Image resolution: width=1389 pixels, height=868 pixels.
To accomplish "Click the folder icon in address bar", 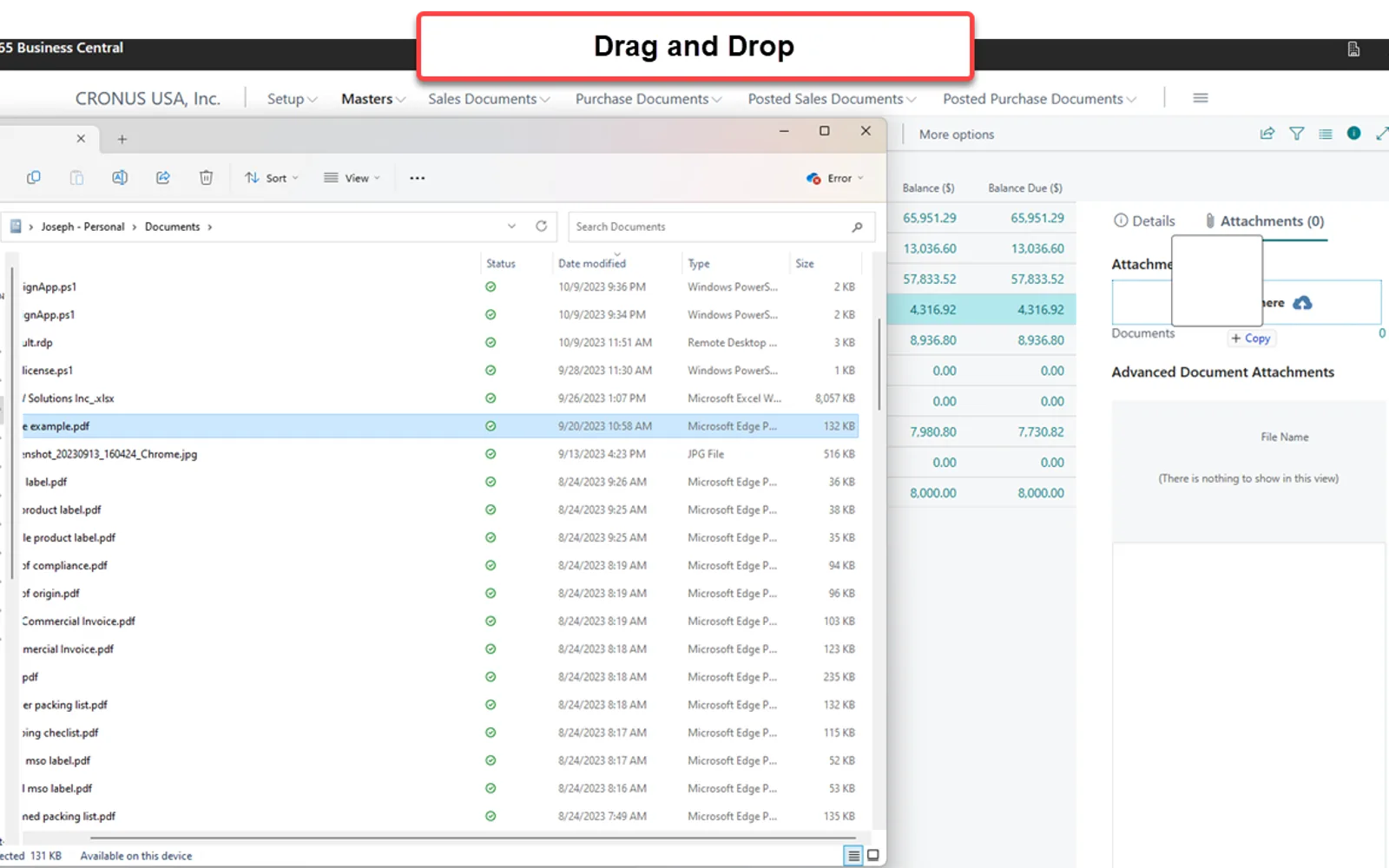I will 16,227.
